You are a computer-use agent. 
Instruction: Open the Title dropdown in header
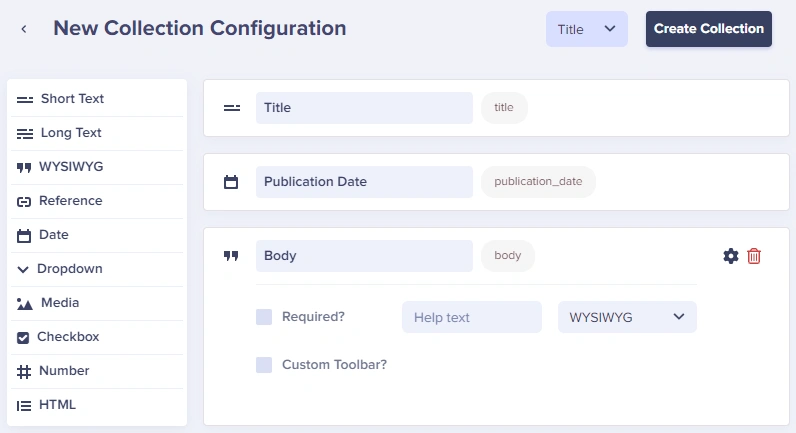pos(587,29)
